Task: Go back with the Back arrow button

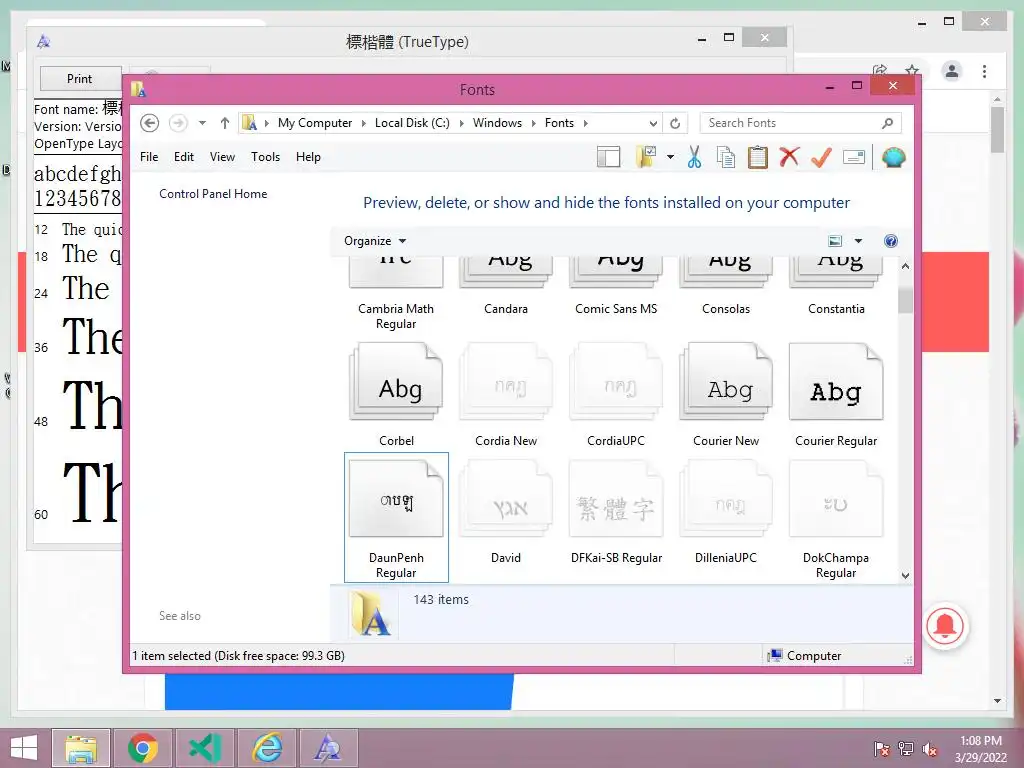Action: pyautogui.click(x=150, y=123)
